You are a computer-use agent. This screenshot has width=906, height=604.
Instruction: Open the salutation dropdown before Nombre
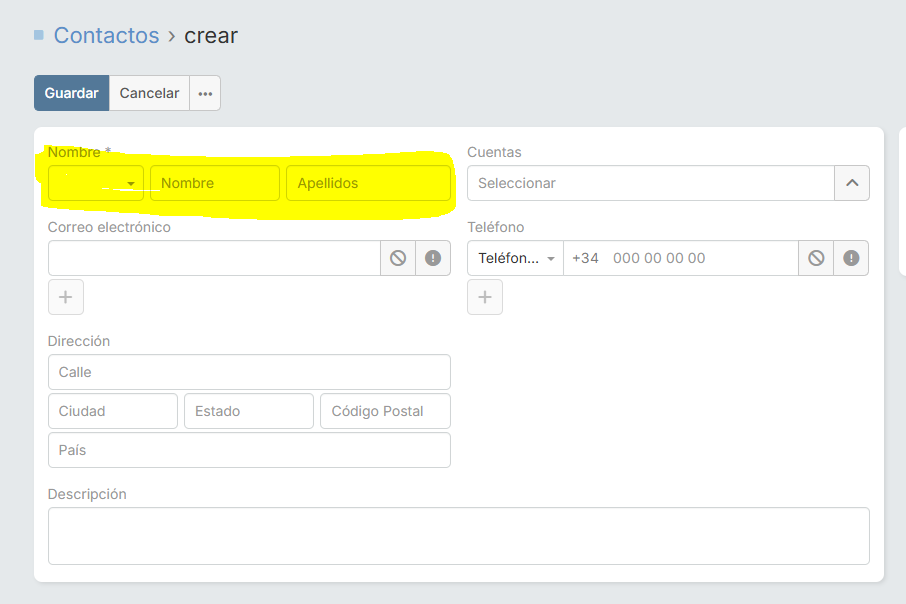(96, 184)
